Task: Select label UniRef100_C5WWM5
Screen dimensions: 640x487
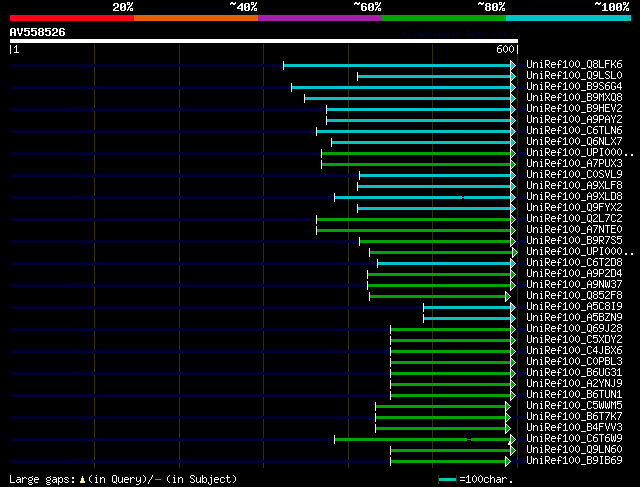Action: 574,406
